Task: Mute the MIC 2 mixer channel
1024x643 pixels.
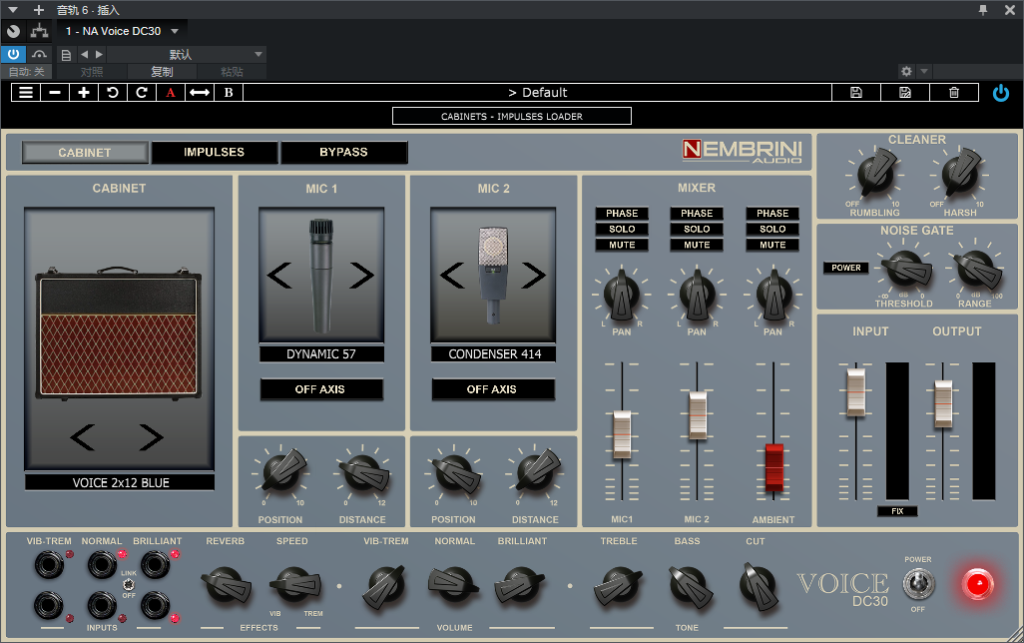Action: click(697, 245)
